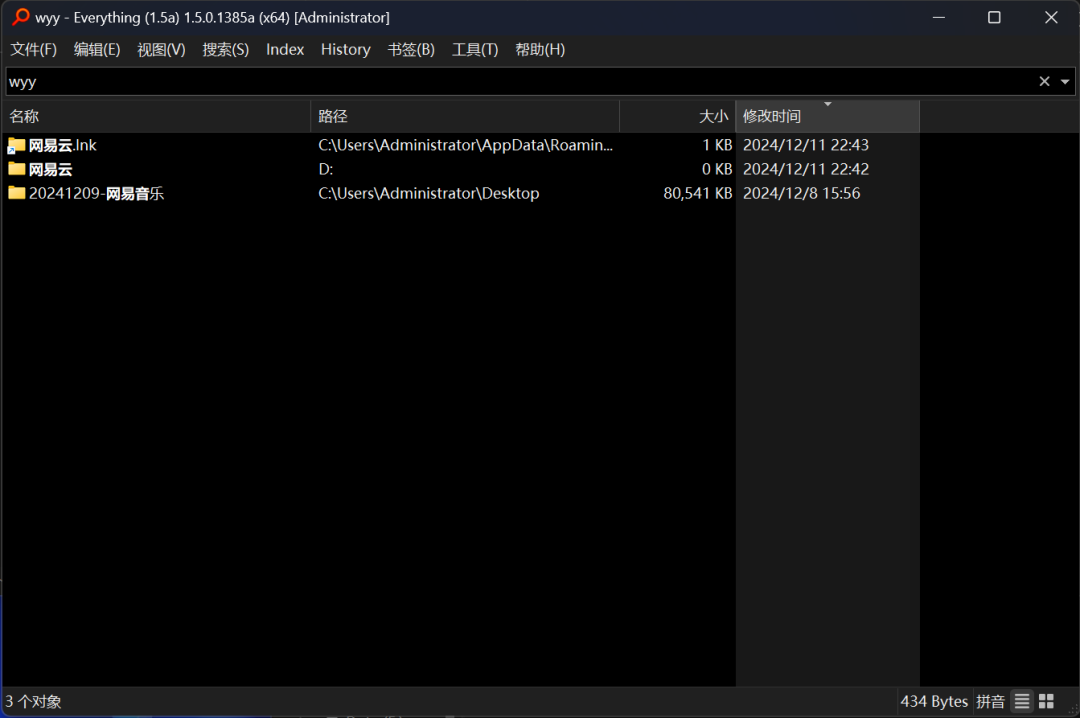Sort by 修改时间 column header
Viewport: 1080px width, 718px height.
coord(827,116)
